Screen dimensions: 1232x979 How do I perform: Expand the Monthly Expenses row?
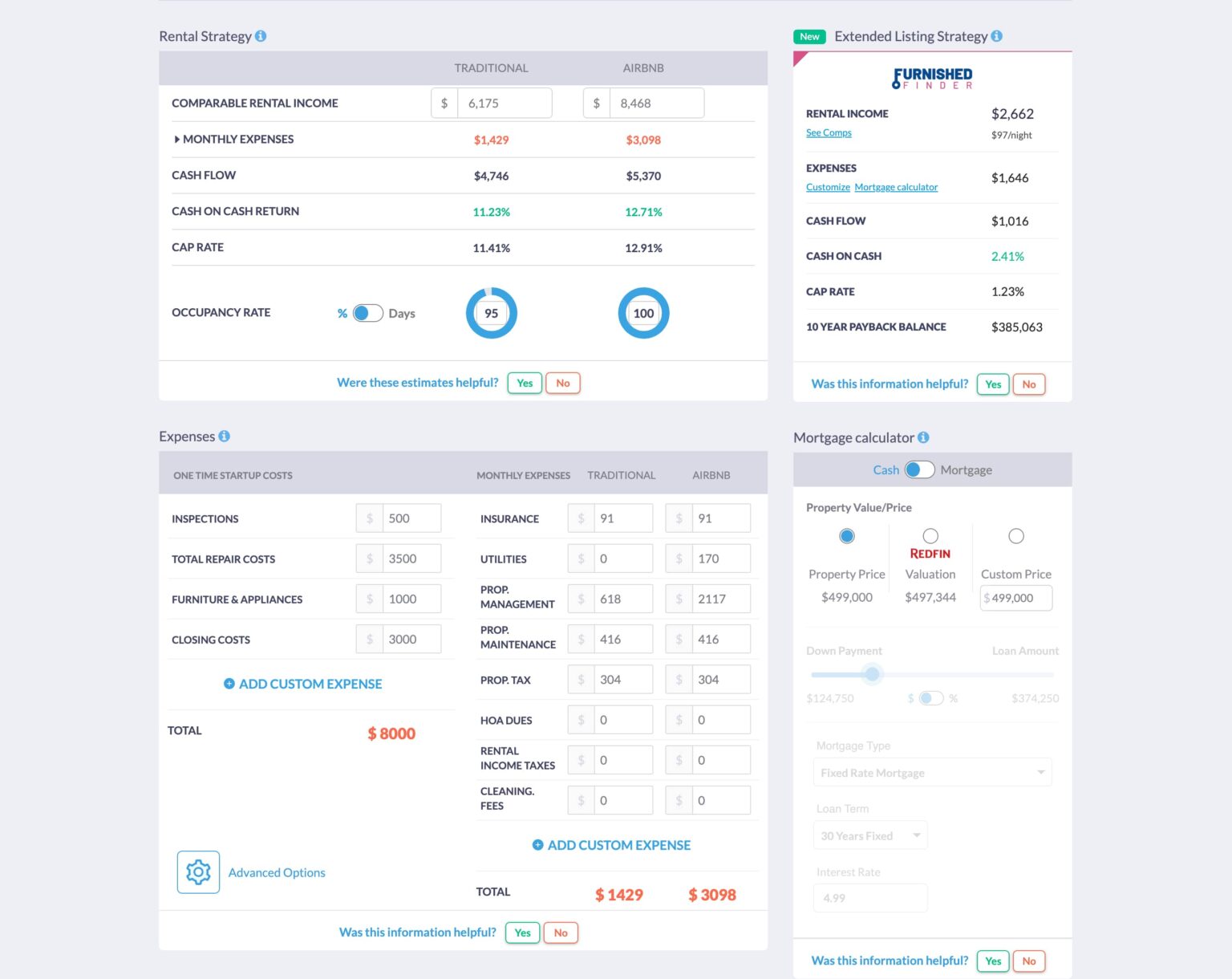click(x=177, y=139)
